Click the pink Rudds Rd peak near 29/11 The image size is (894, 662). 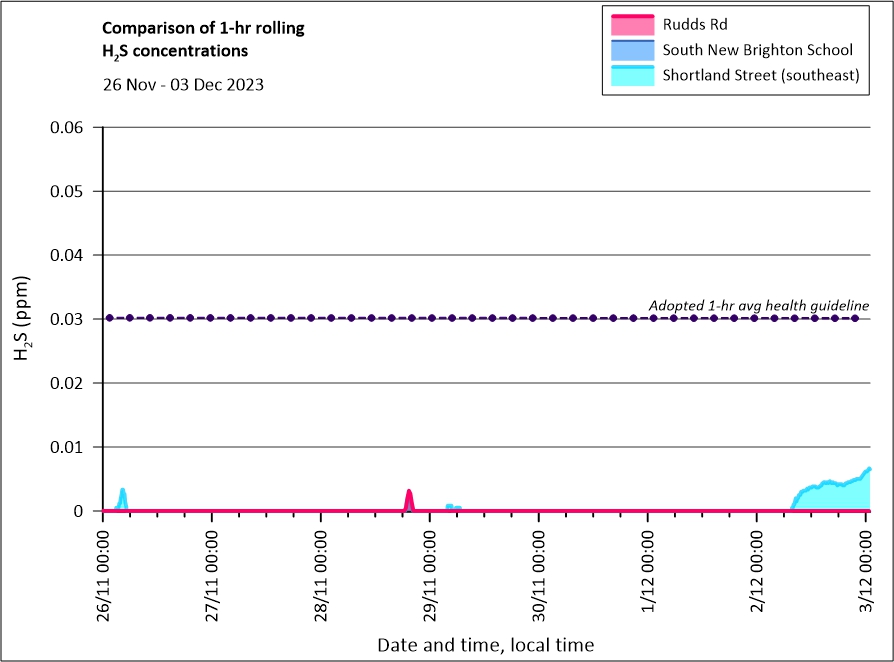coord(409,497)
